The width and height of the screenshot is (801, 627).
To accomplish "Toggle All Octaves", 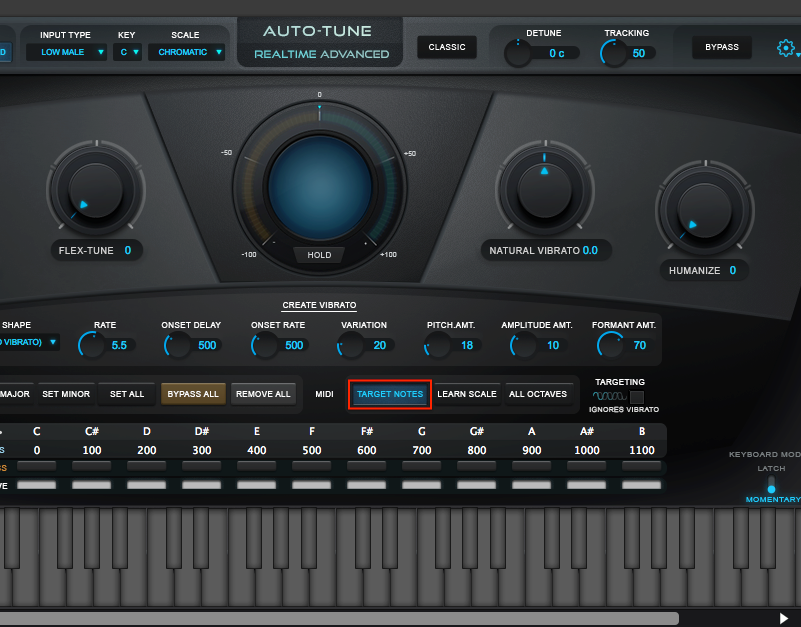I will point(538,394).
